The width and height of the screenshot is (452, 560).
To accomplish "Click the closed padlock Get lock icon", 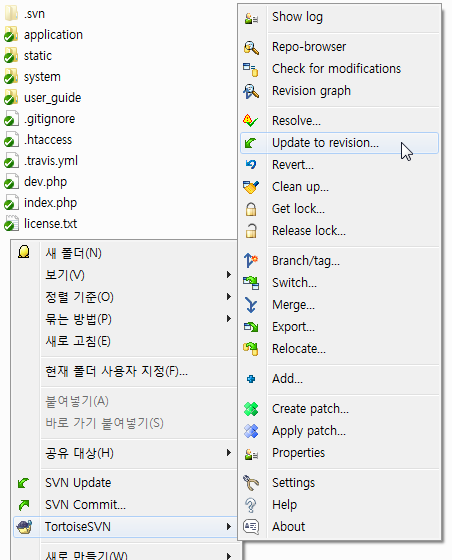I will [x=251, y=209].
